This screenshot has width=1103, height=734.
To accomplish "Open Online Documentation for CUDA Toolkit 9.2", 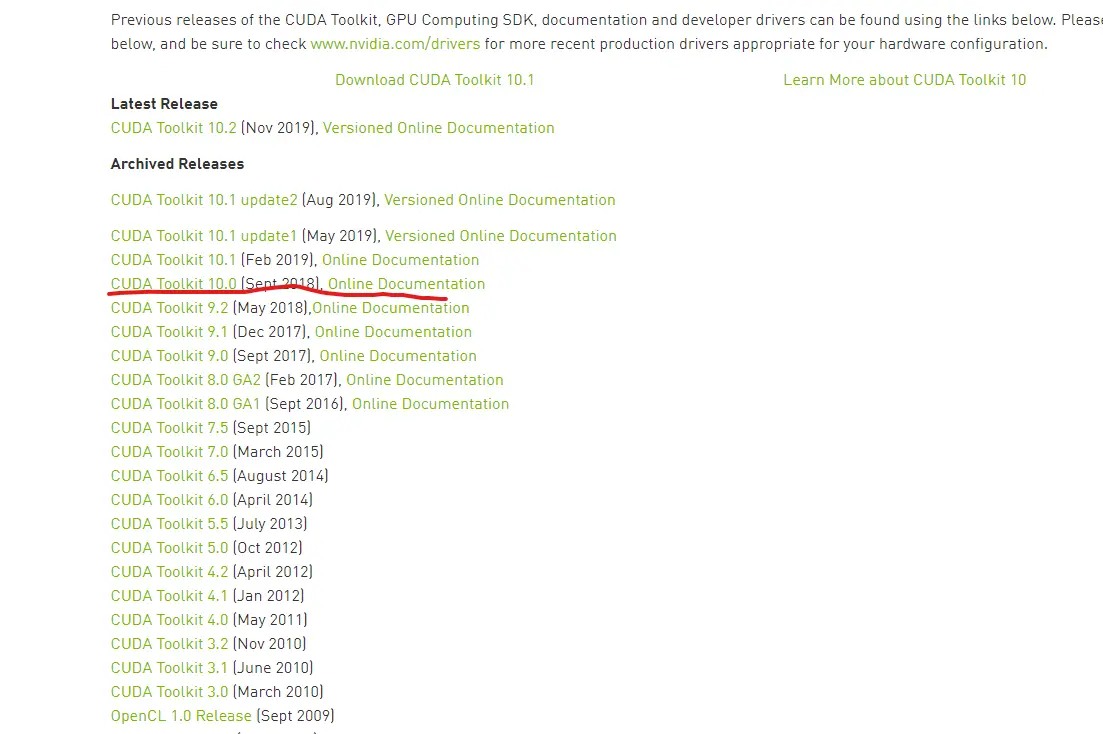I will [x=390, y=308].
